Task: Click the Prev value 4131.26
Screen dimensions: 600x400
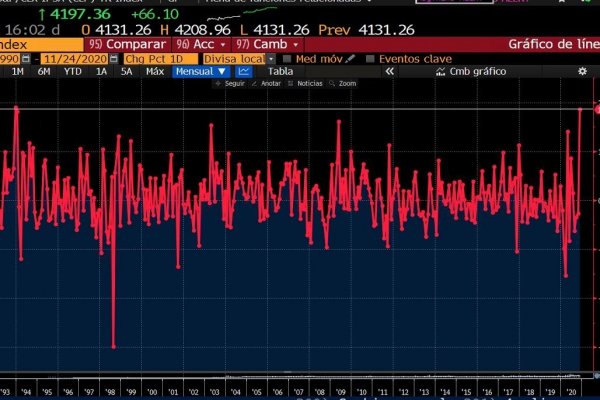Action: [x=386, y=30]
